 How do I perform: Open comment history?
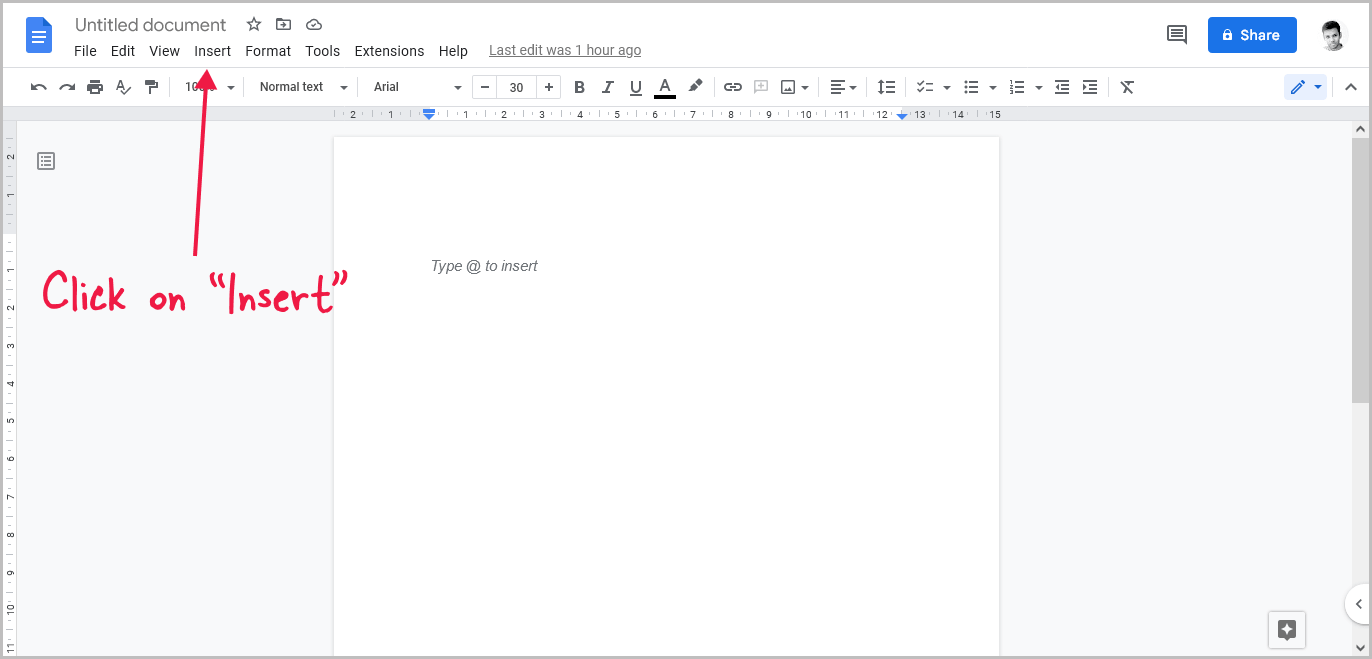tap(1176, 34)
